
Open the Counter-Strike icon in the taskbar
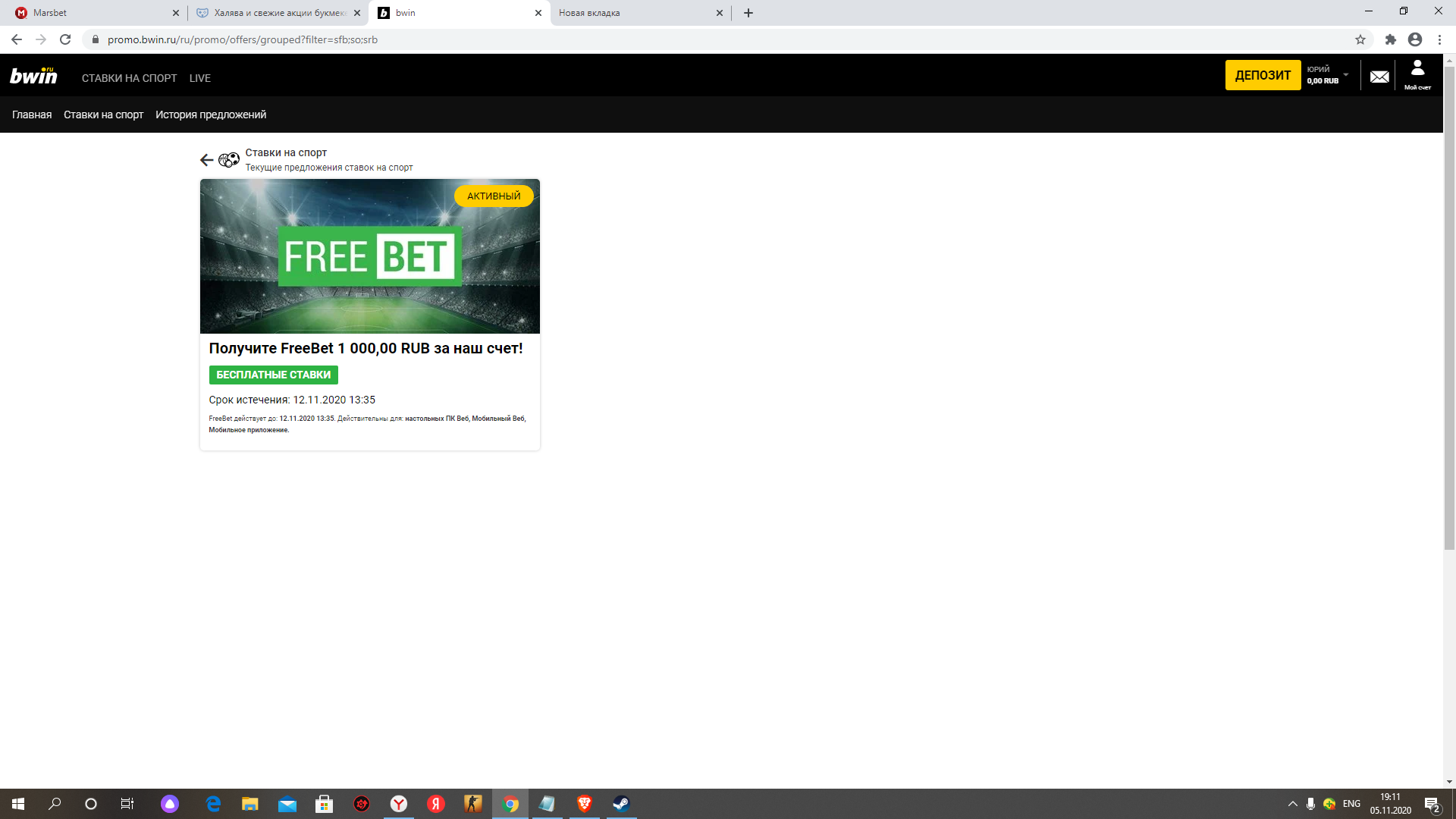coord(473,804)
